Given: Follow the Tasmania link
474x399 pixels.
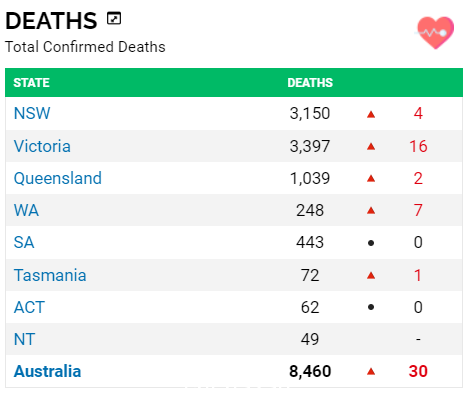Looking at the screenshot, I should pos(50,275).
